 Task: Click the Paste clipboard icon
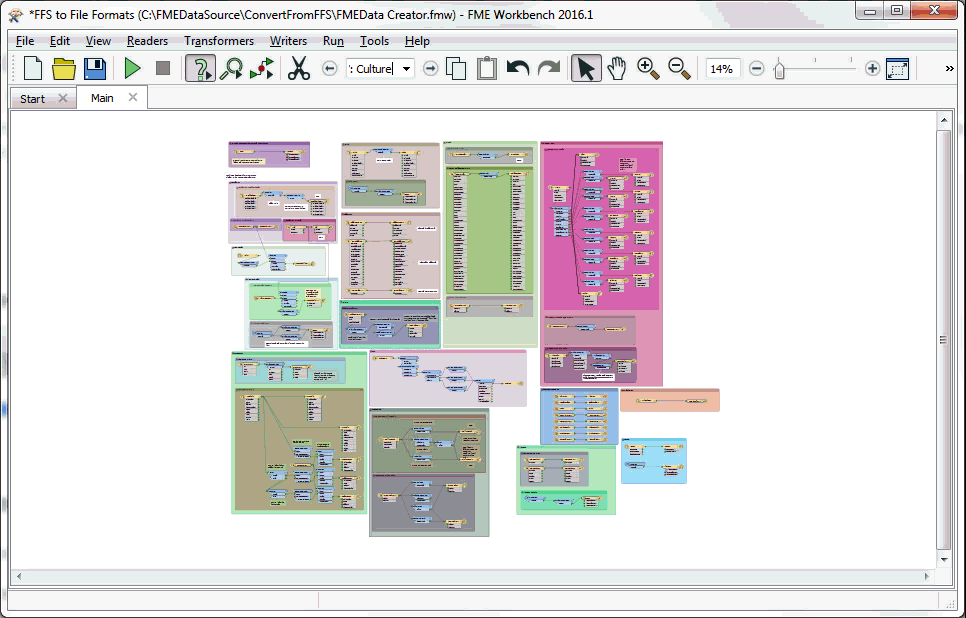tap(487, 69)
